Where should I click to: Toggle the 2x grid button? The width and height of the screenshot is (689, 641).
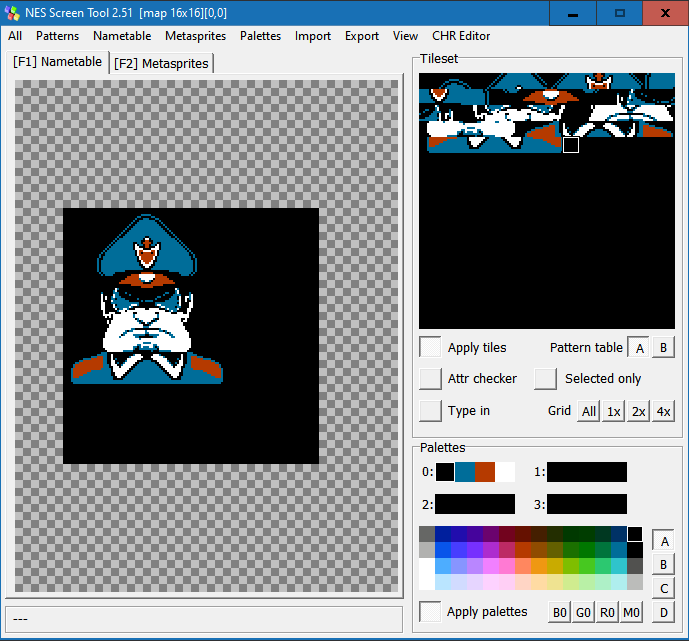click(638, 411)
